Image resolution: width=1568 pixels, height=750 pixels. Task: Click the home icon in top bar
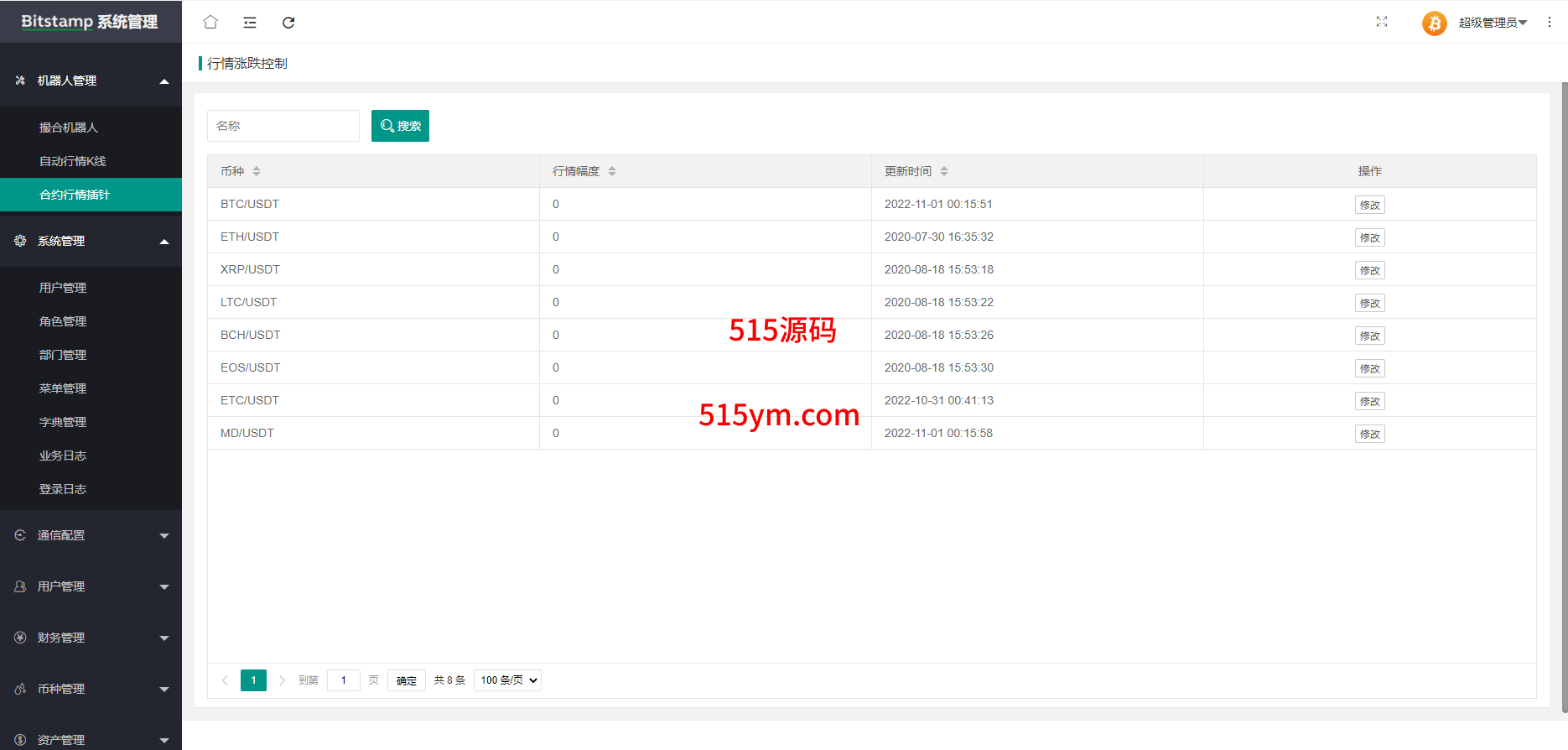[x=210, y=23]
